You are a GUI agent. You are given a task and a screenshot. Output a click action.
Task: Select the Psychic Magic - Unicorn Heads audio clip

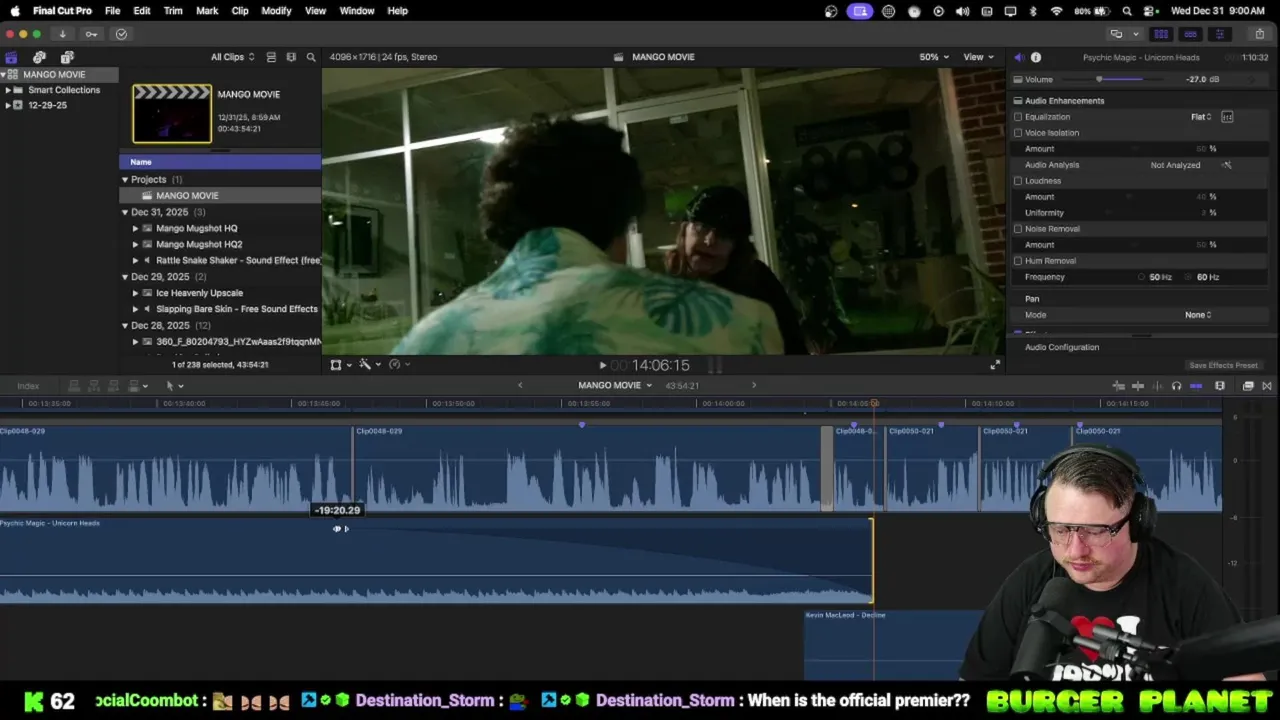point(436,561)
